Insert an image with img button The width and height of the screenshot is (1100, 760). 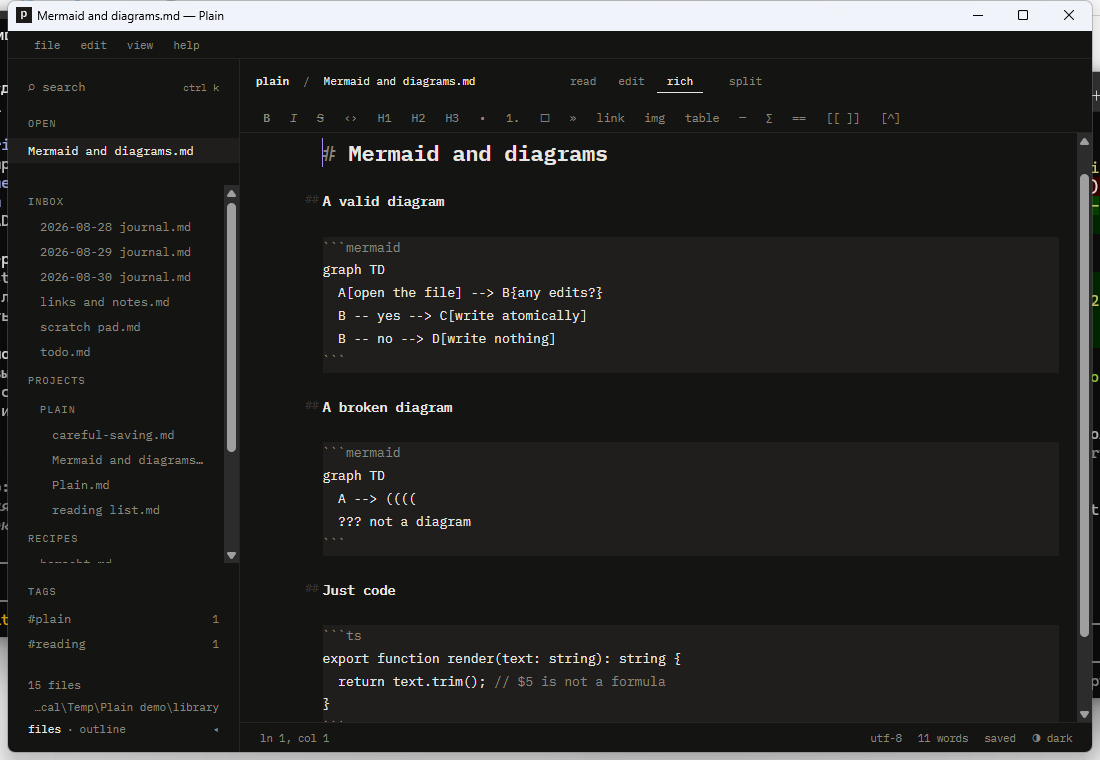(x=655, y=118)
